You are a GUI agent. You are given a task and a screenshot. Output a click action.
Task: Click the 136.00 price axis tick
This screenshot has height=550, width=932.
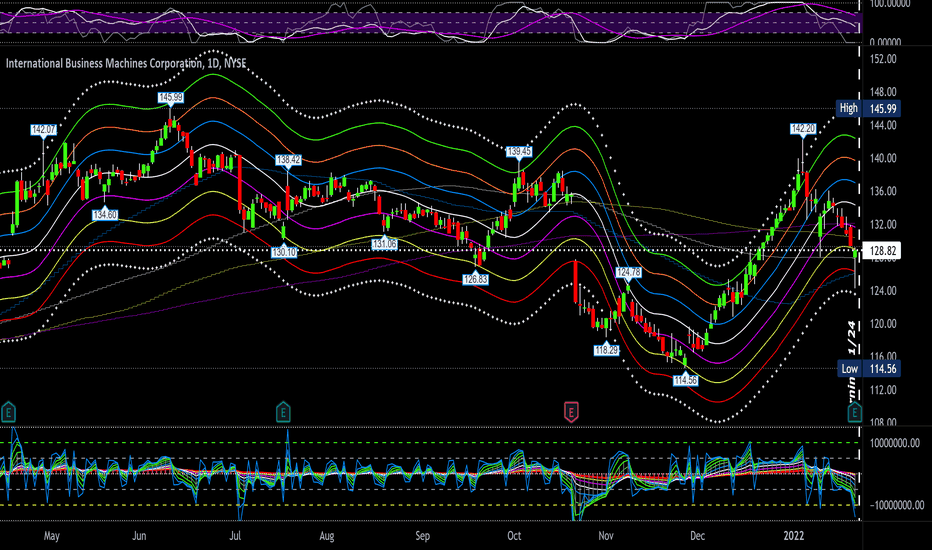pyautogui.click(x=883, y=191)
